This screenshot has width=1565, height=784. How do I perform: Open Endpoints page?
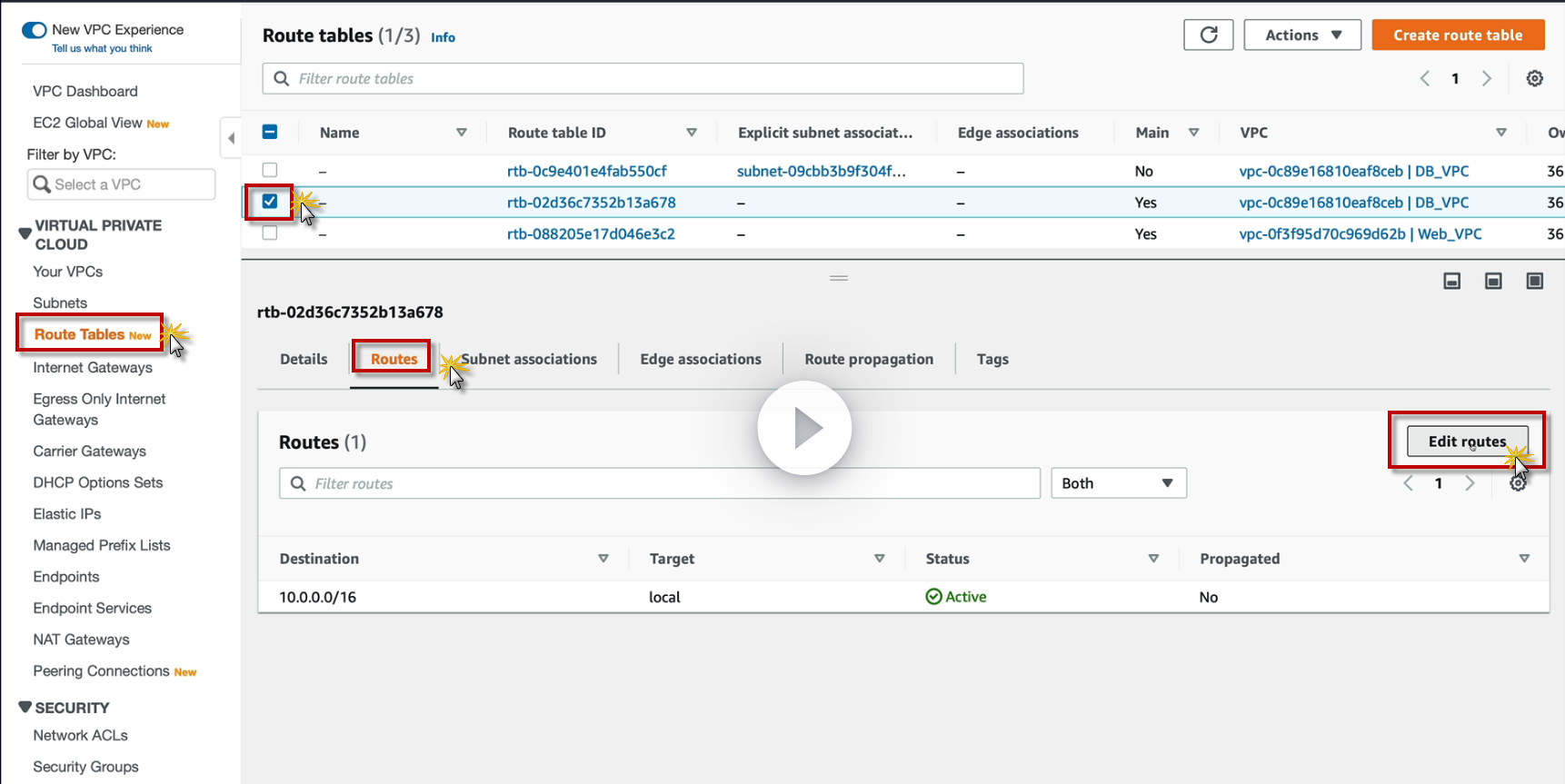[66, 577]
